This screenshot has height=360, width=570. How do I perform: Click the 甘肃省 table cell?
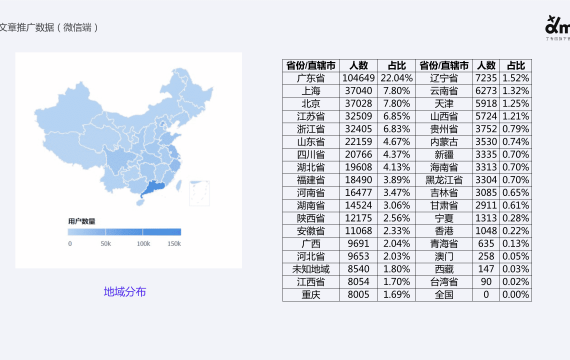coord(444,205)
